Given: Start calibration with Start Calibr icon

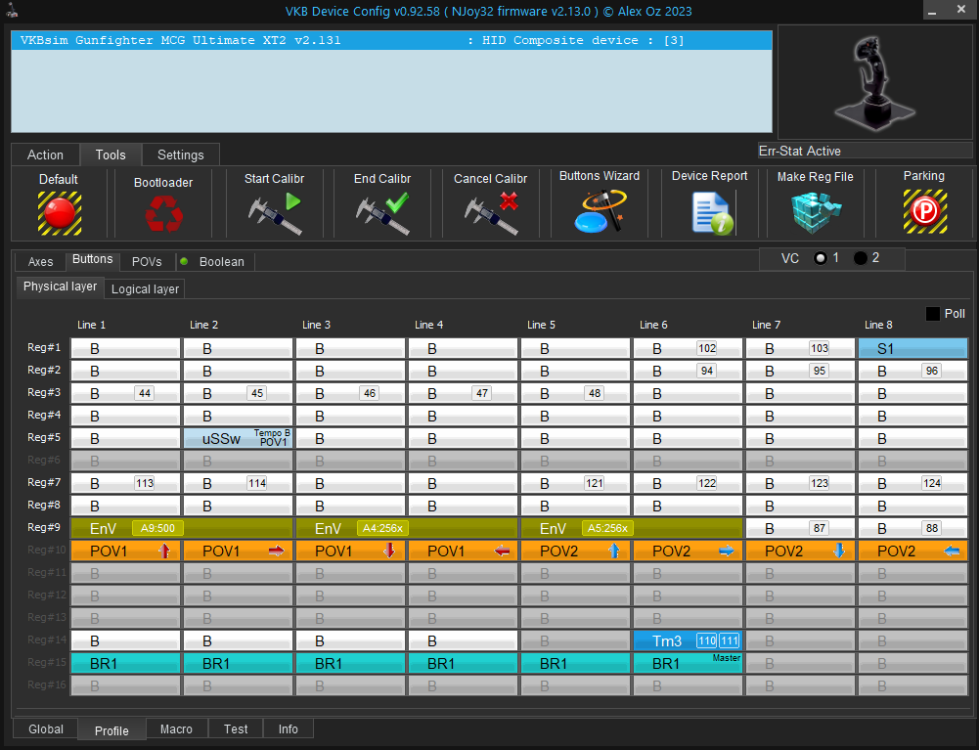Looking at the screenshot, I should pyautogui.click(x=274, y=213).
